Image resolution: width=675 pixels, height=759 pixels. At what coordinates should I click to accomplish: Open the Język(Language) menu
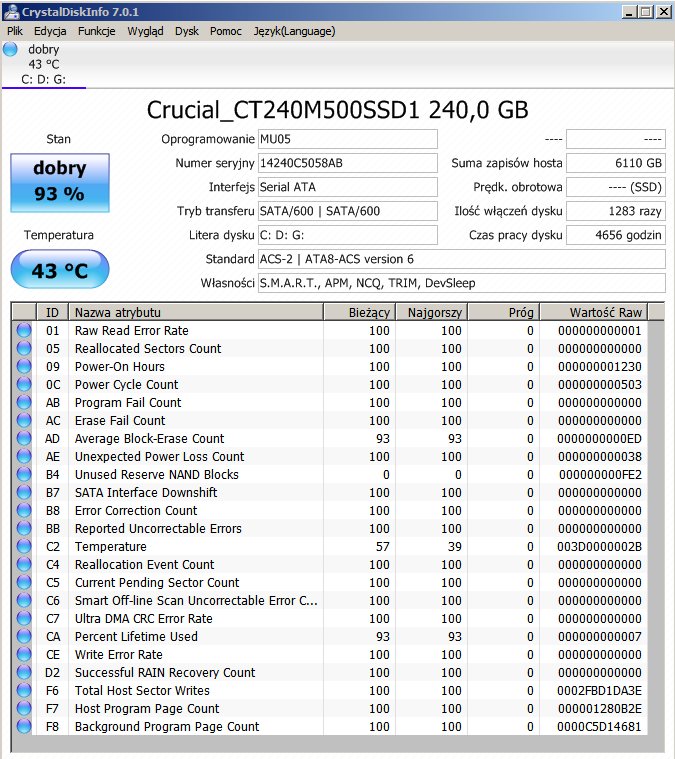[294, 31]
